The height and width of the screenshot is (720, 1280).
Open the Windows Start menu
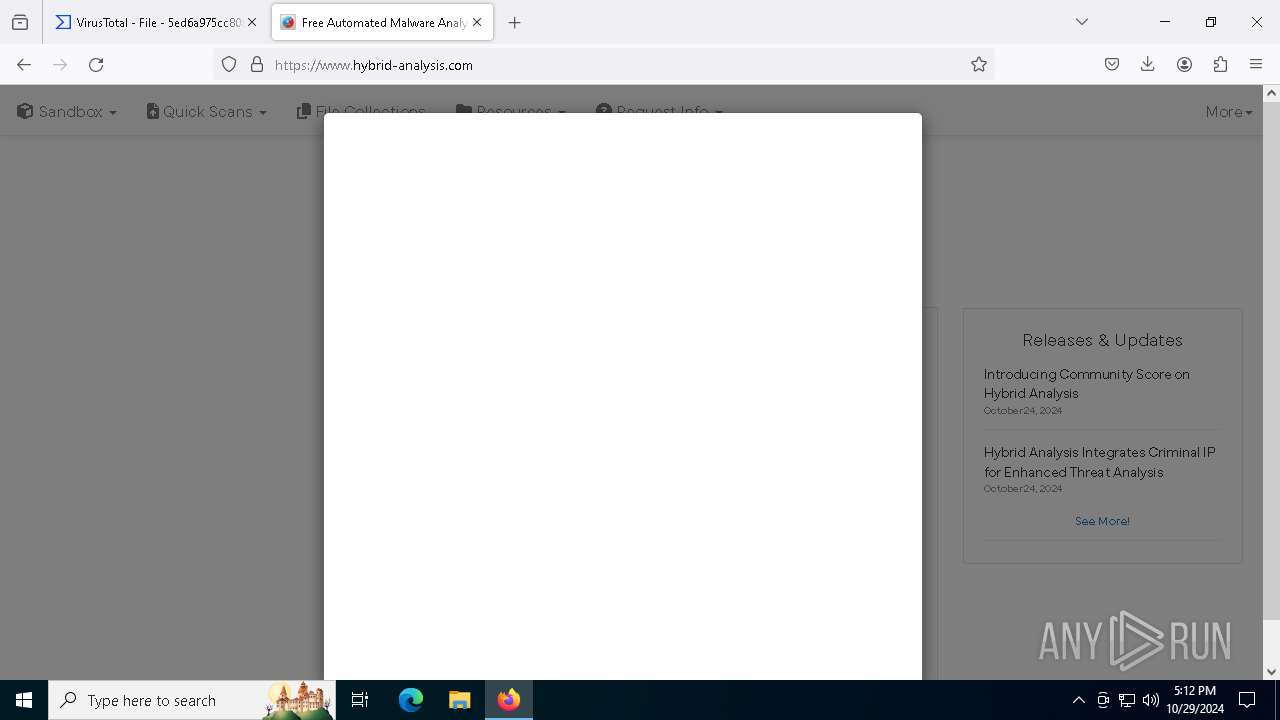pyautogui.click(x=24, y=700)
